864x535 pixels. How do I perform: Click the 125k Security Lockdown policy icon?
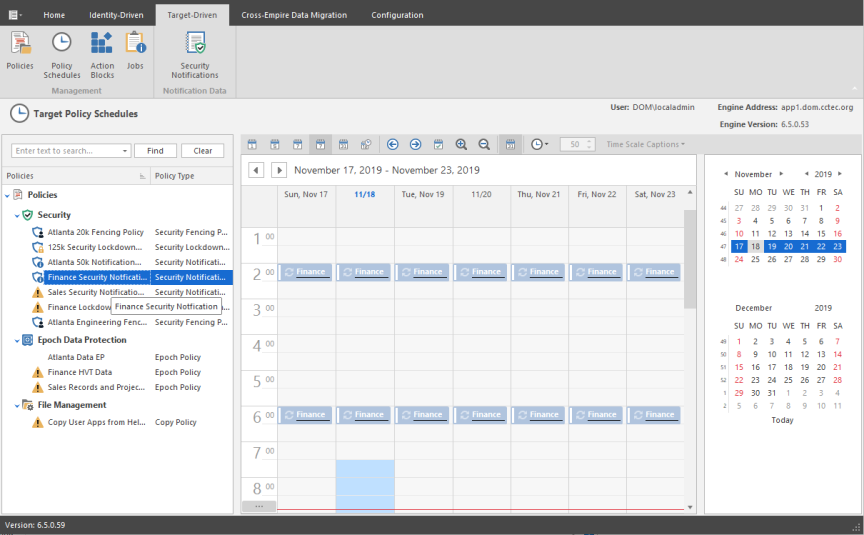[x=37, y=247]
